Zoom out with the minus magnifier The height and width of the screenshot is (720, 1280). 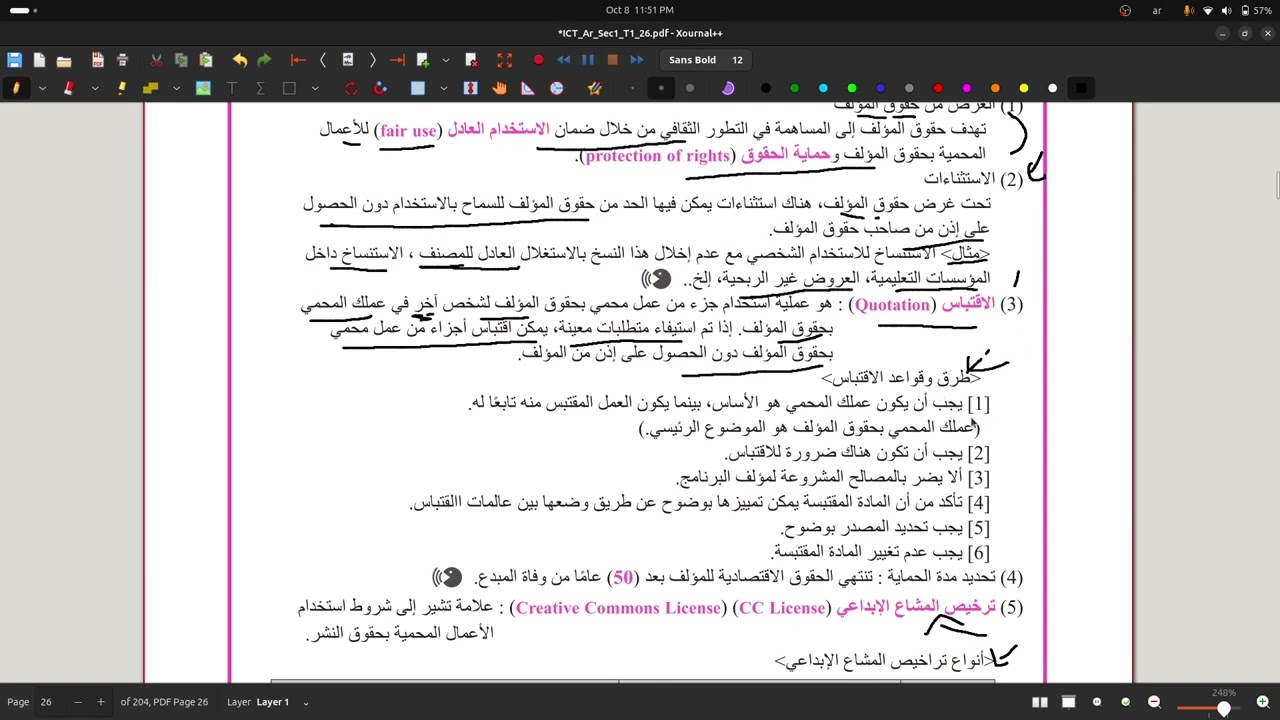[x=1154, y=702]
